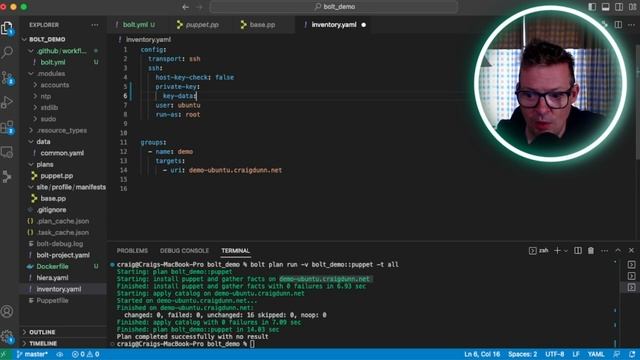The image size is (640, 360).
Task: Click the master branch status item
Action: pyautogui.click(x=32, y=354)
